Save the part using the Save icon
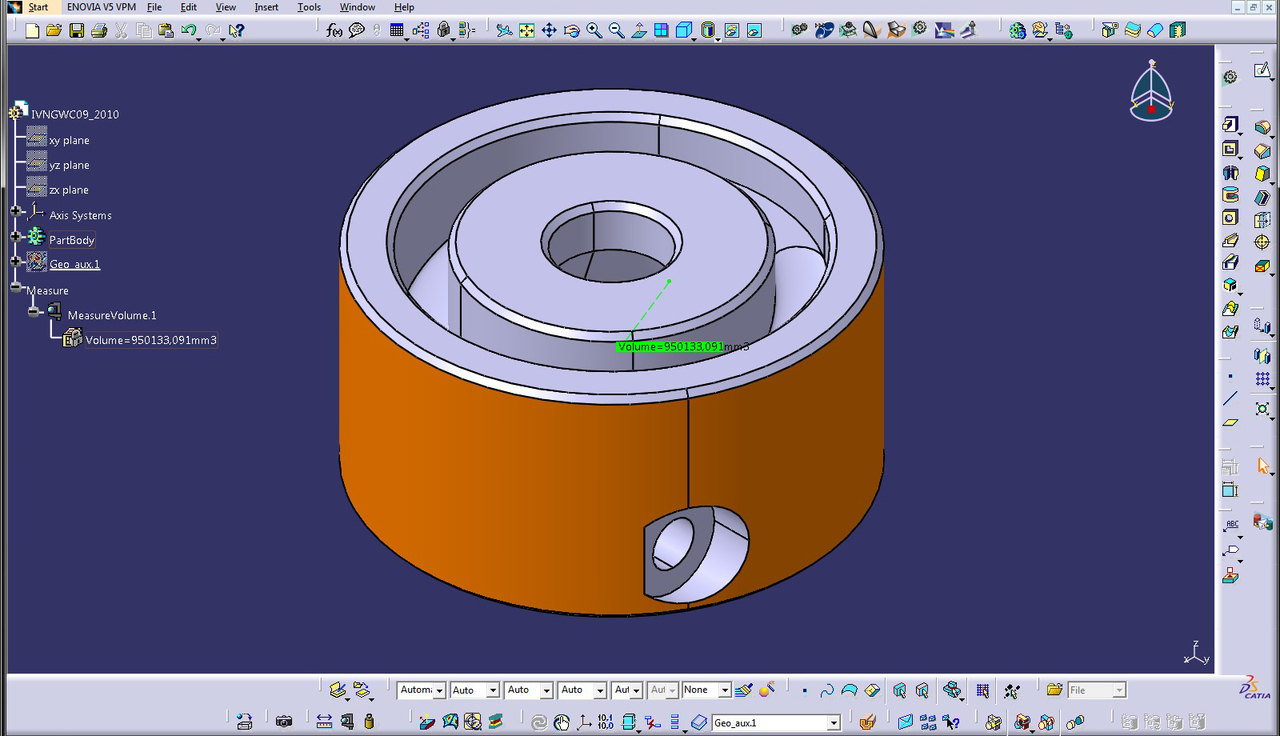The image size is (1280, 736). pyautogui.click(x=77, y=31)
